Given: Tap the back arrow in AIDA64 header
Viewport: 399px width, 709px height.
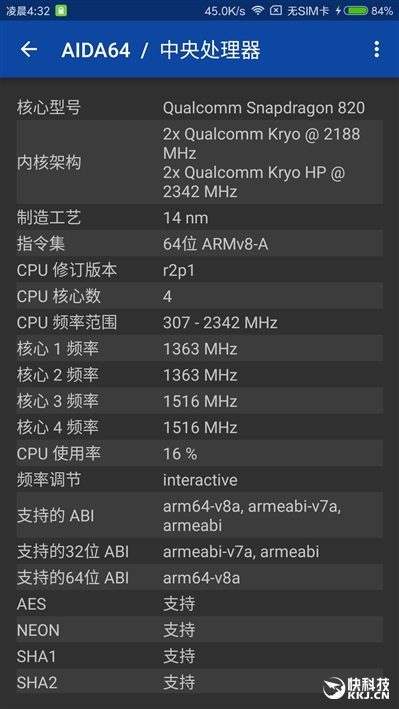Looking at the screenshot, I should pos(29,49).
